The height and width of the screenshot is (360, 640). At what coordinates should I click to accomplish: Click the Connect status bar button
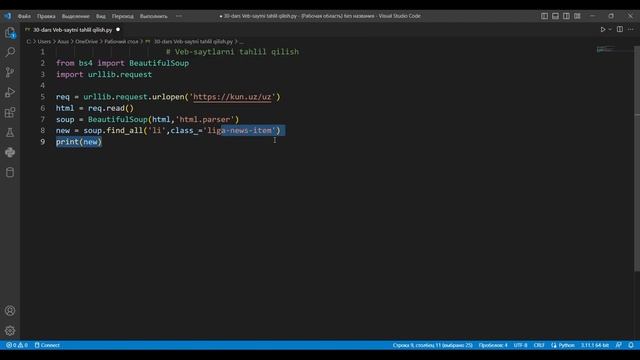click(47, 345)
